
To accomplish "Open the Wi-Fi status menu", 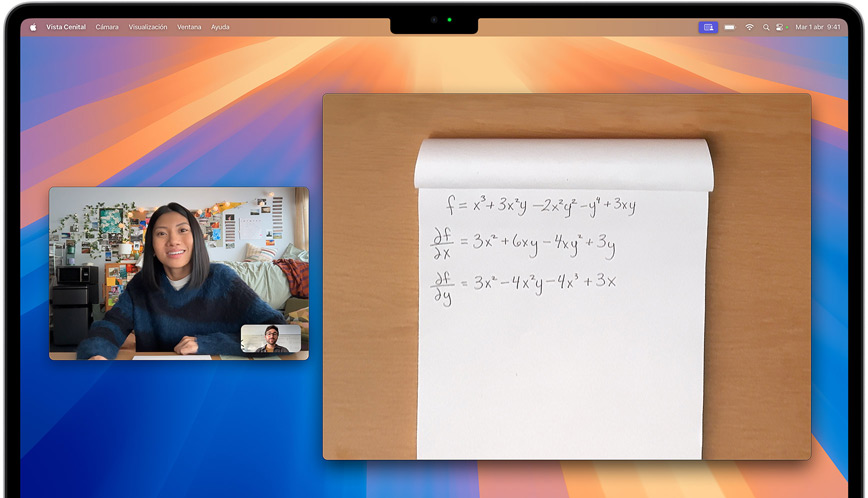I will point(749,27).
